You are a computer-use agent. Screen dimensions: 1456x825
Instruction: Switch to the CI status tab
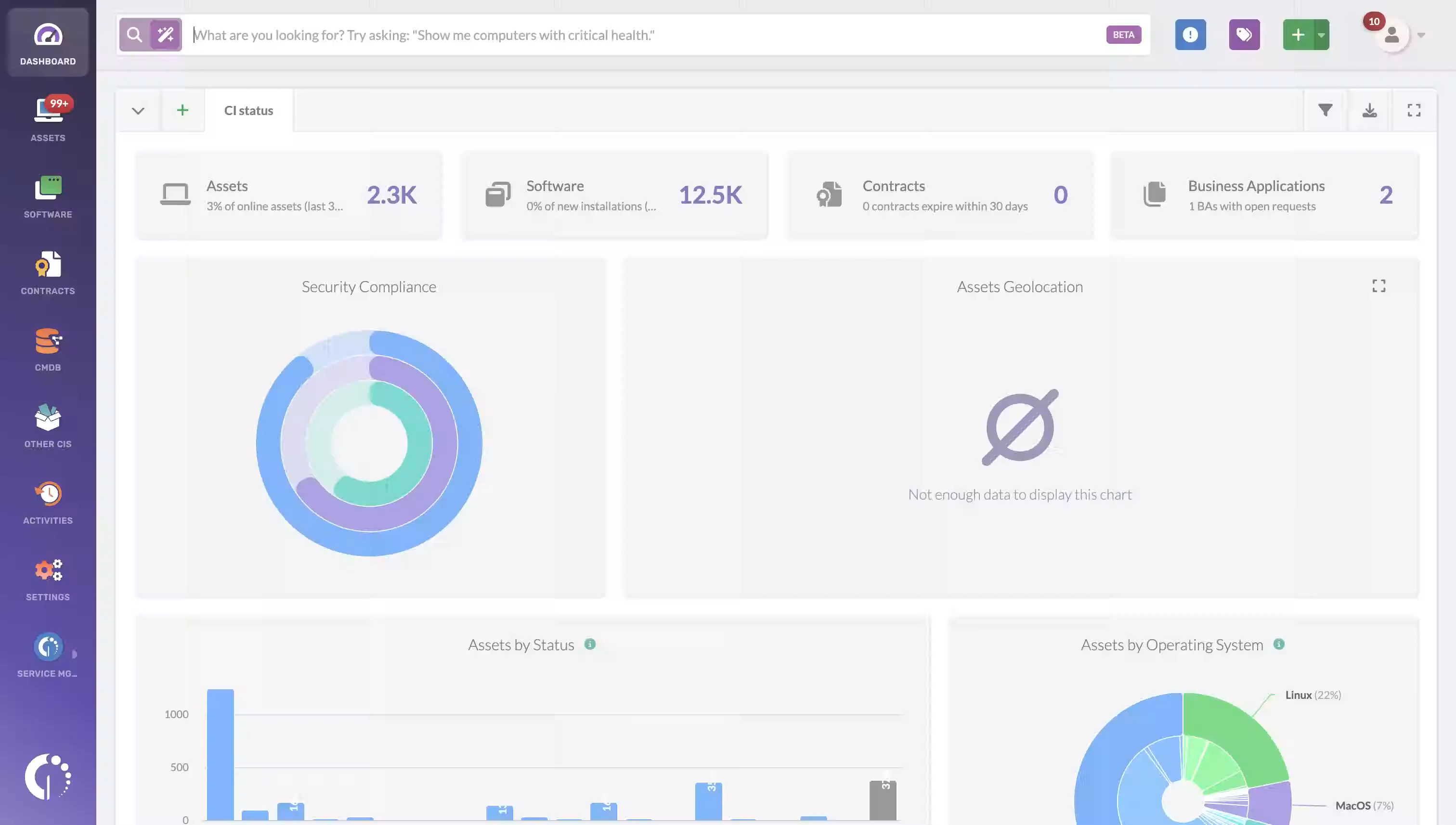coord(248,110)
